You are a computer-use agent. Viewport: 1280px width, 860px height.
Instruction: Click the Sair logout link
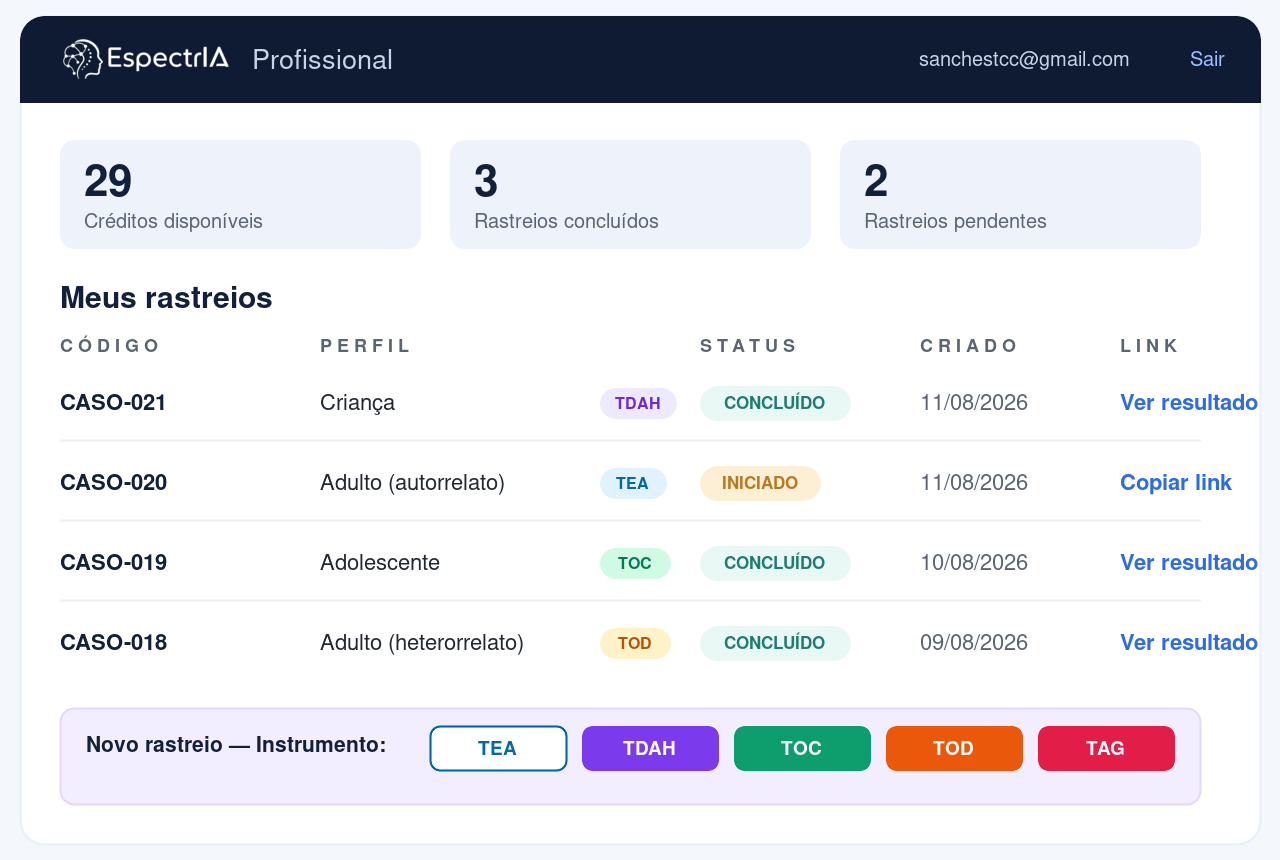(1207, 59)
